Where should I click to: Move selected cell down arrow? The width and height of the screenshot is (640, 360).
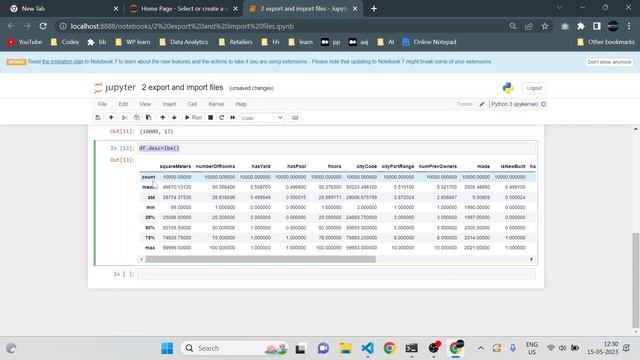(x=174, y=118)
